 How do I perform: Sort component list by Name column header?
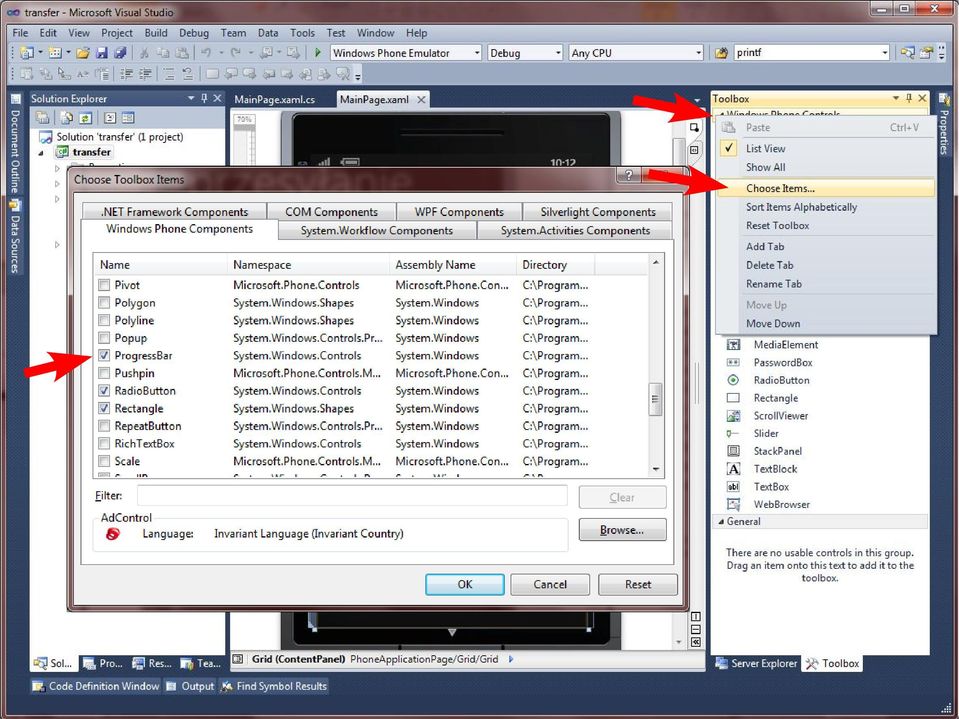(x=161, y=265)
